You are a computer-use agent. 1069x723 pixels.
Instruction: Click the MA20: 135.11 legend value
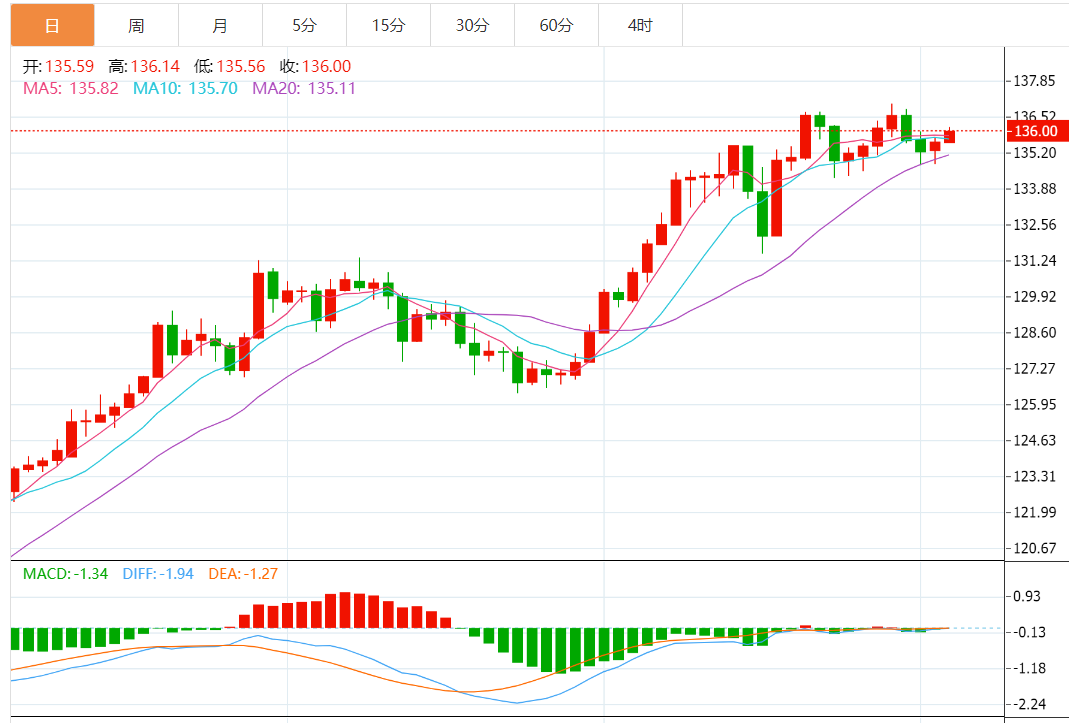(x=304, y=88)
